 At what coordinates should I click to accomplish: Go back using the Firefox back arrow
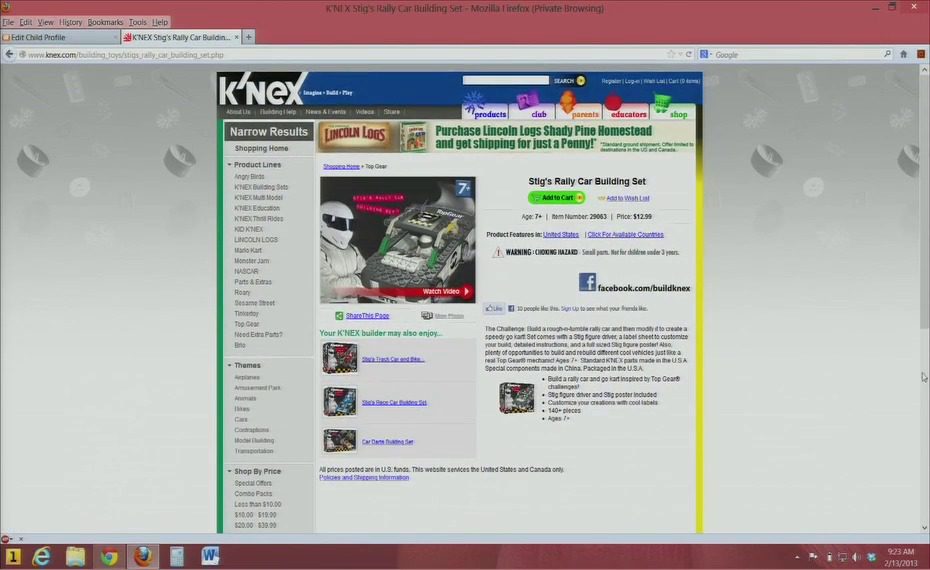(9, 54)
